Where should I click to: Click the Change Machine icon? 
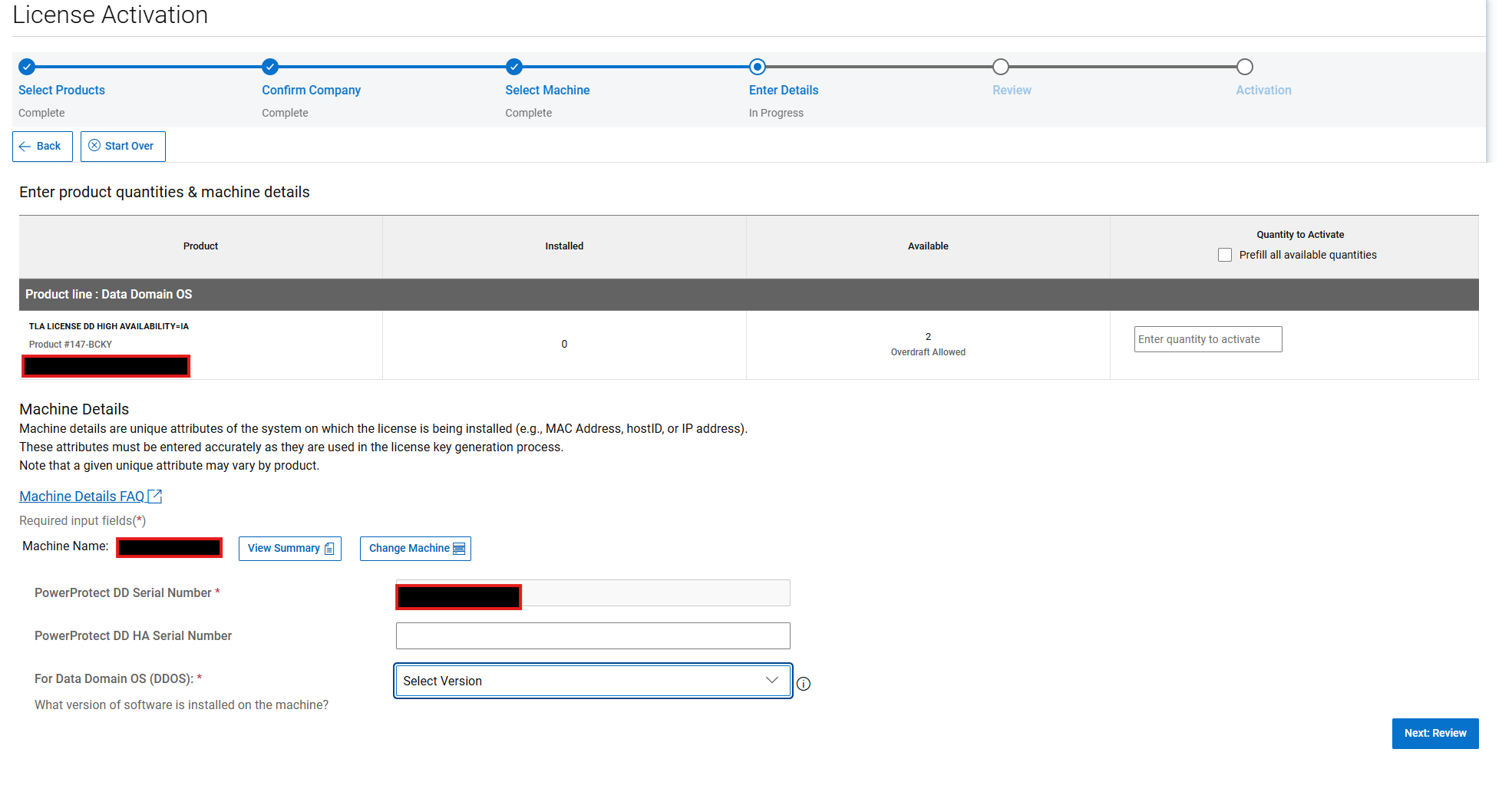point(459,548)
